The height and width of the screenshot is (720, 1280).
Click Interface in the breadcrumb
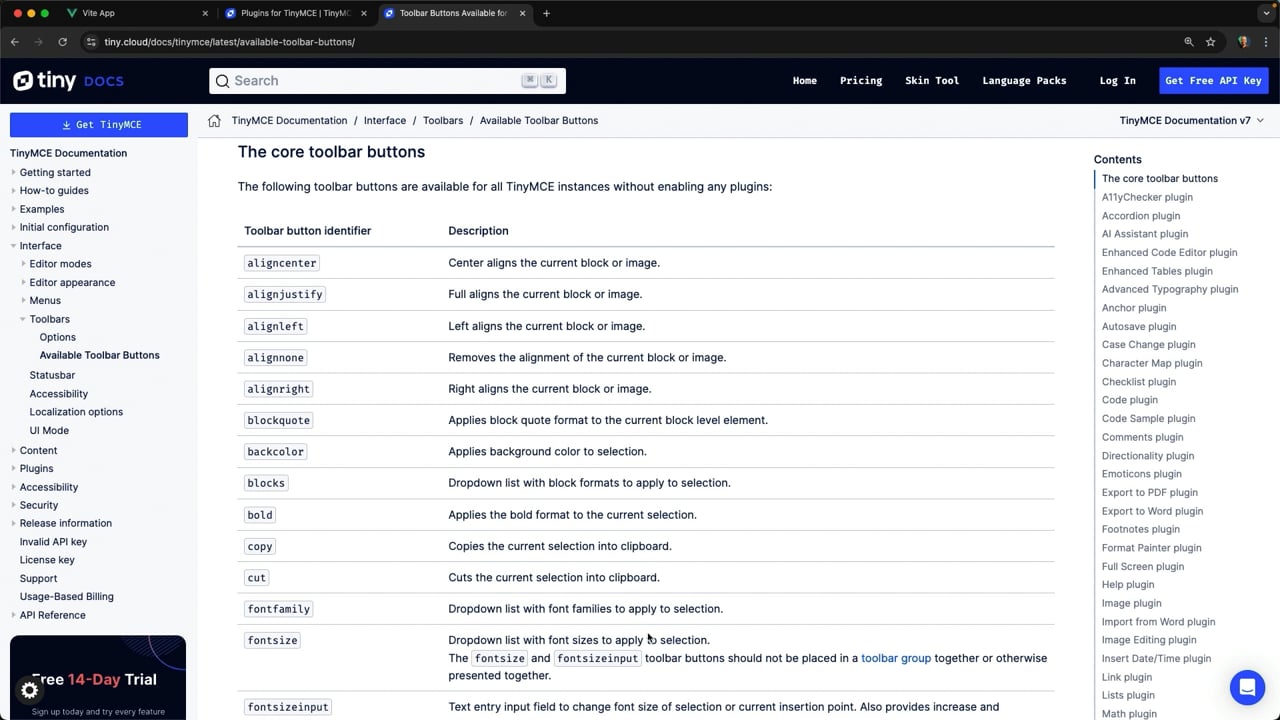click(385, 121)
